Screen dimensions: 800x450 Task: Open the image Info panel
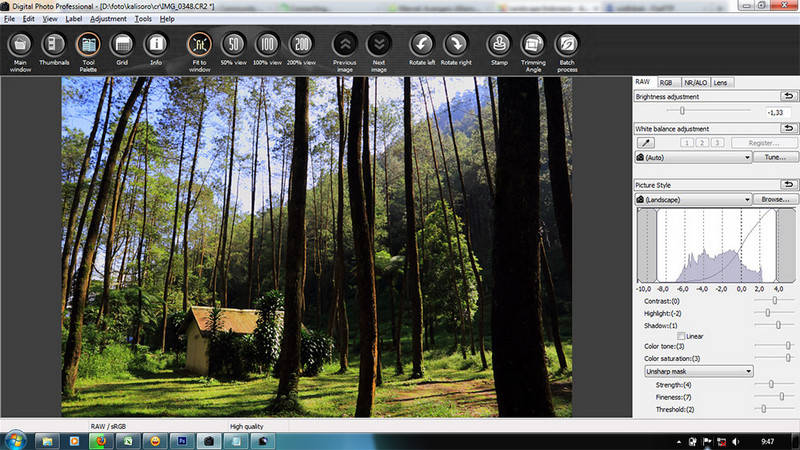pyautogui.click(x=156, y=49)
